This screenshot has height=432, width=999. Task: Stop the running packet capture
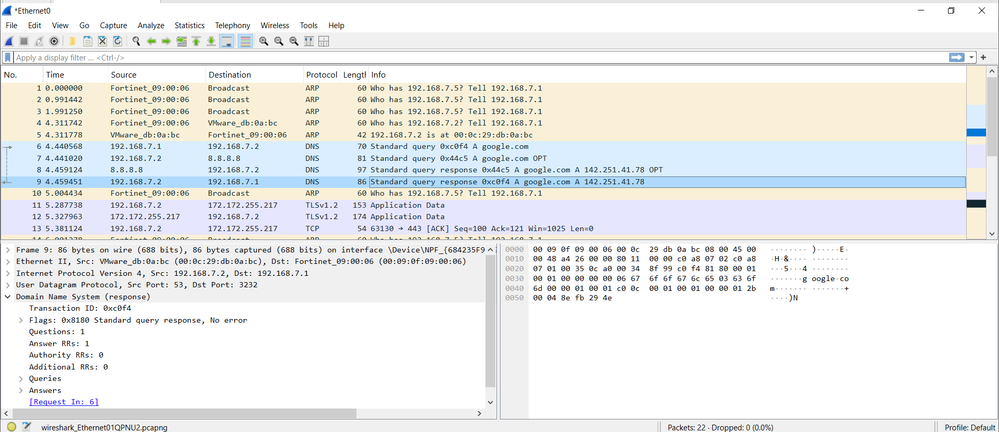pyautogui.click(x=24, y=41)
